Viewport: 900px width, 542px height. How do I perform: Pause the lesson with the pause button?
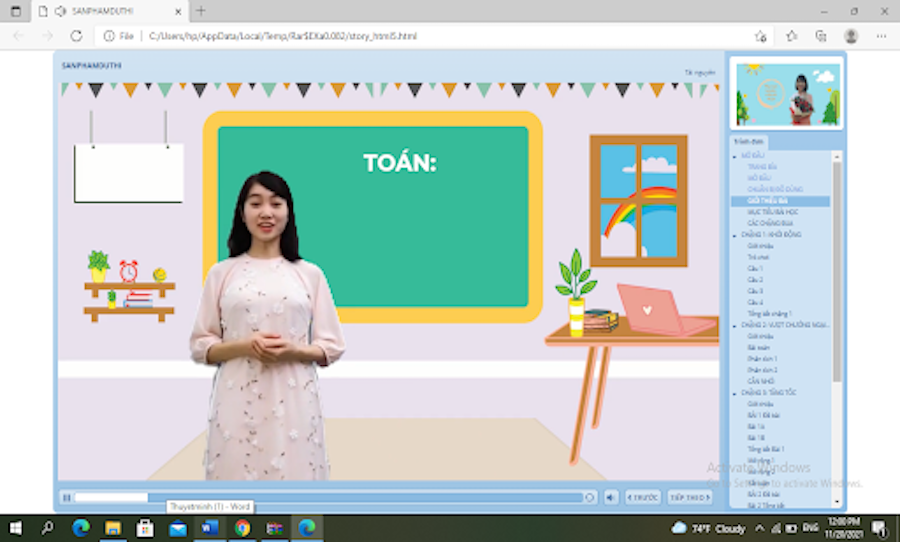(66, 497)
